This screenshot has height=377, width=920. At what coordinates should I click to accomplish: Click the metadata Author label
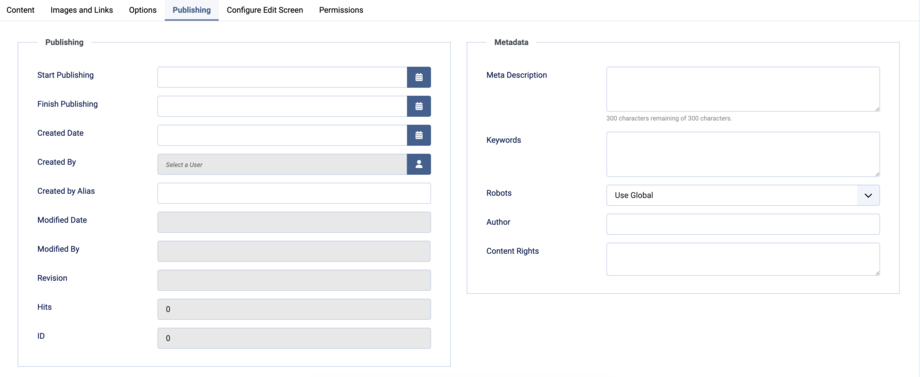coord(498,222)
